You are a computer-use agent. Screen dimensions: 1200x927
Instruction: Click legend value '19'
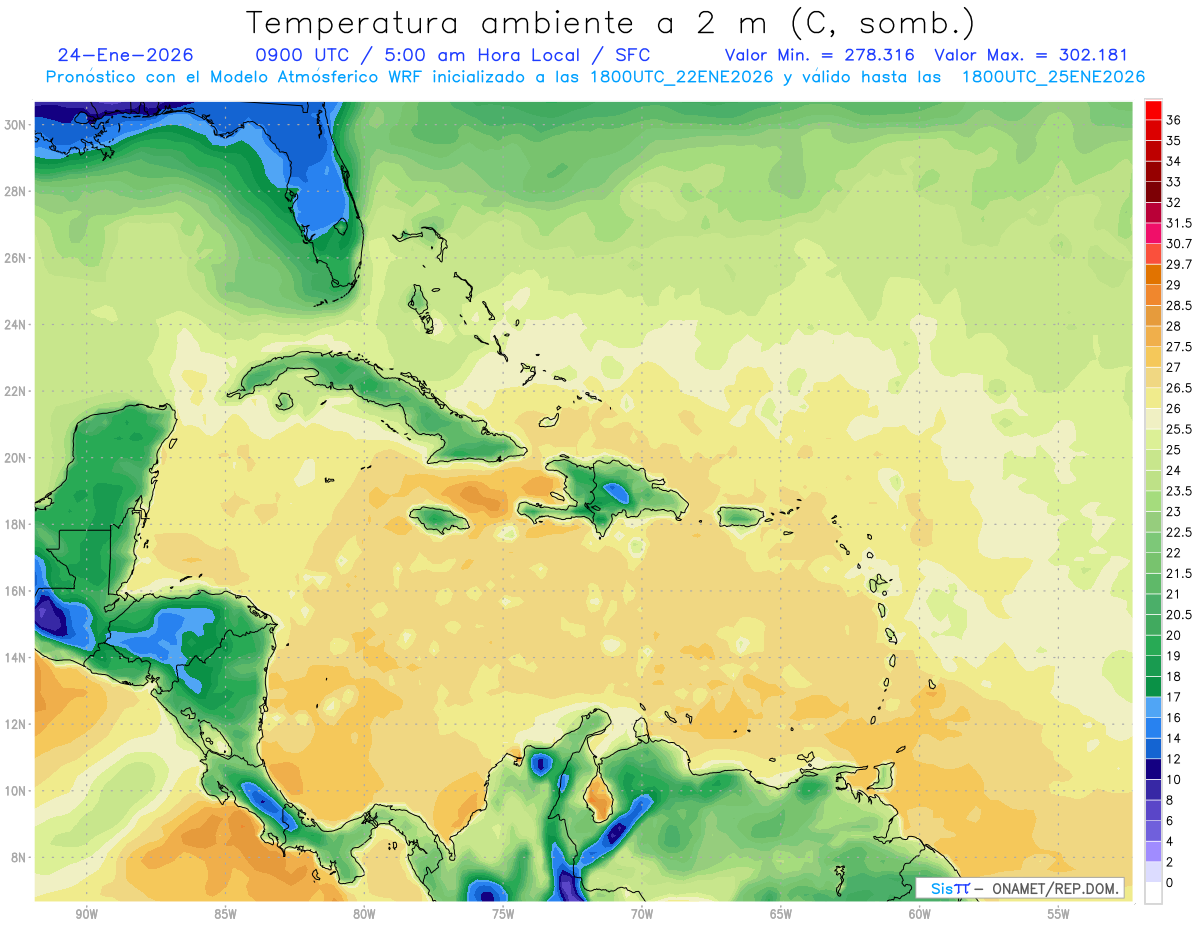1173,656
